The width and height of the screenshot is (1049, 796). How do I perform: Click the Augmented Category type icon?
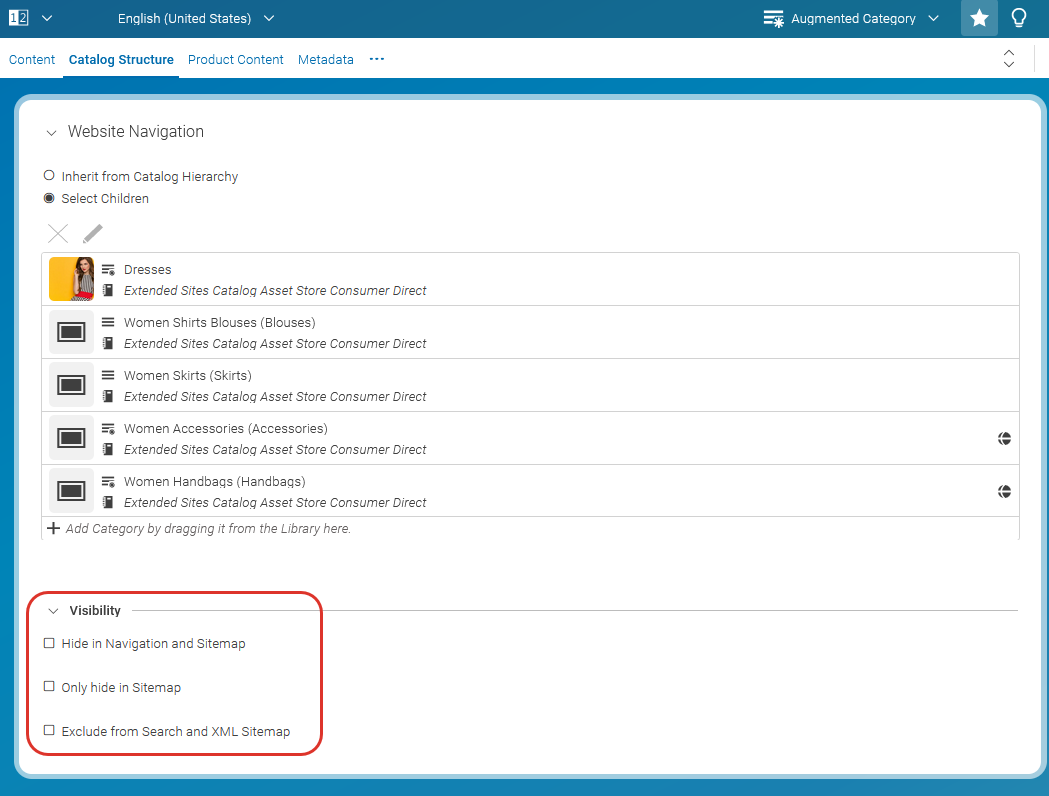(773, 19)
